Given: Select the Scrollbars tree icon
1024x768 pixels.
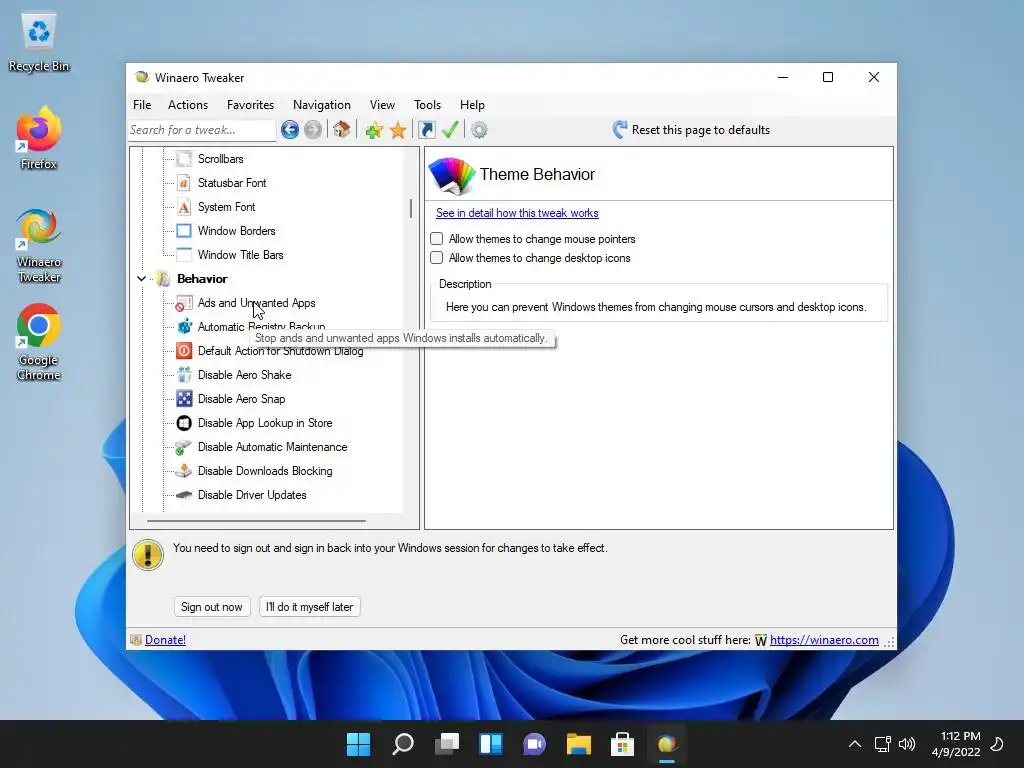Looking at the screenshot, I should point(184,159).
